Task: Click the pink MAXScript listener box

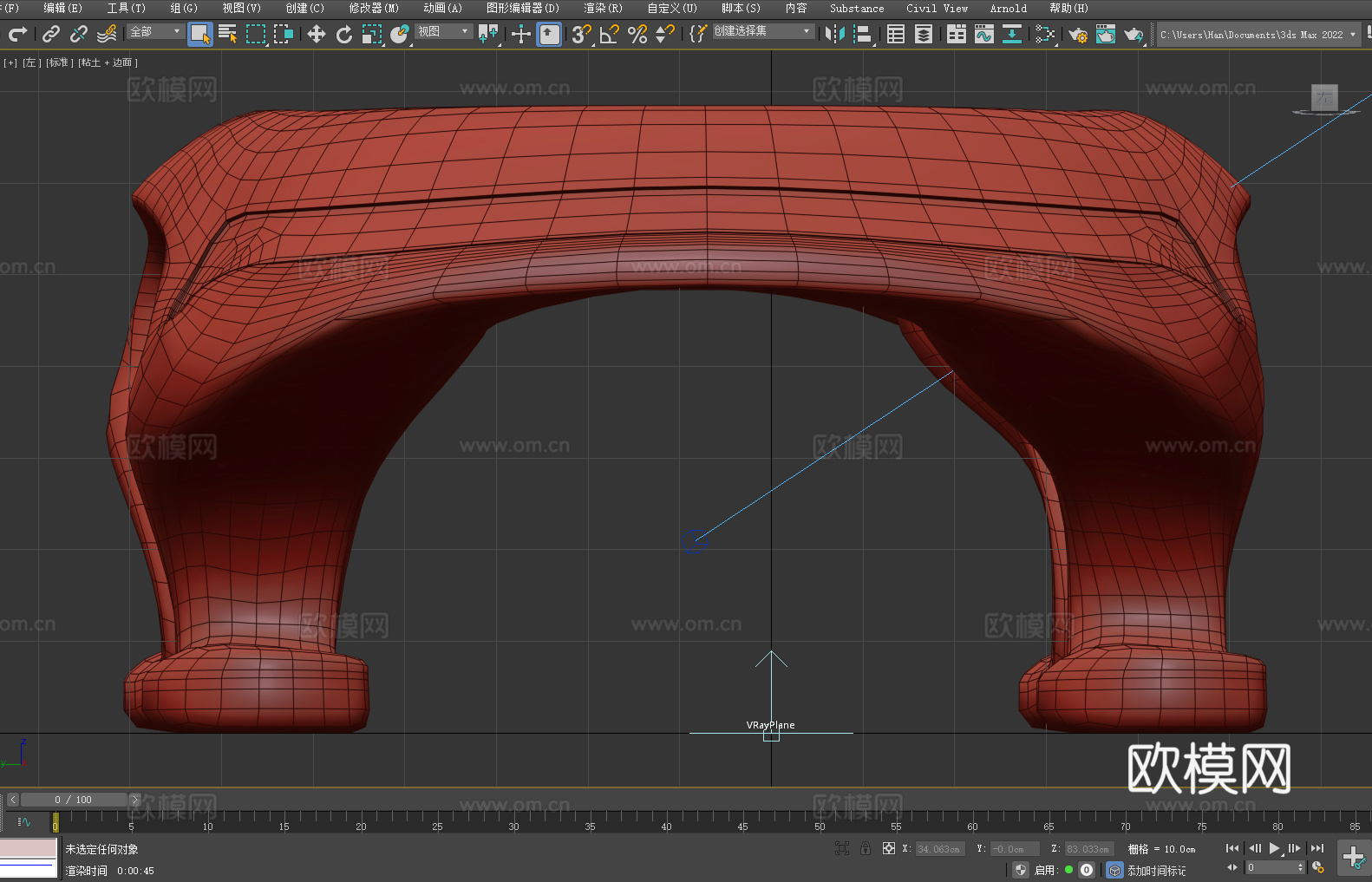Action: [29, 848]
